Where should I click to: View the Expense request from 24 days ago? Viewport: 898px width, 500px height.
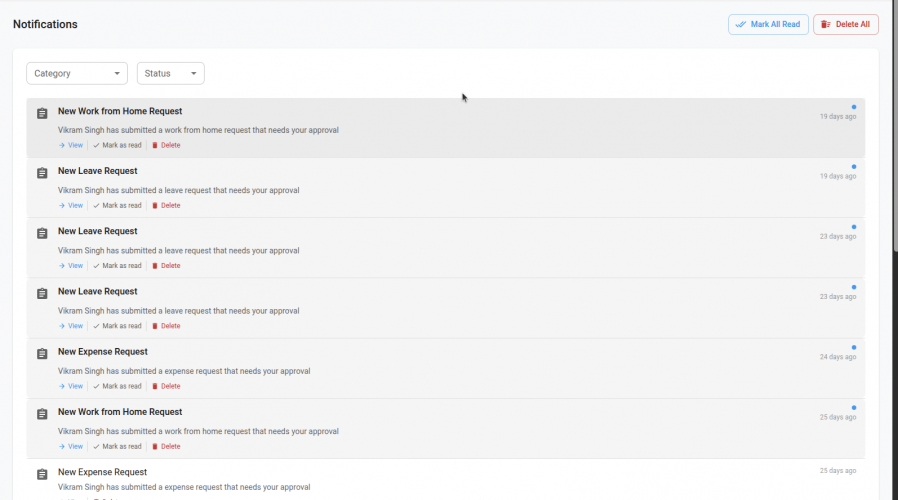71,387
